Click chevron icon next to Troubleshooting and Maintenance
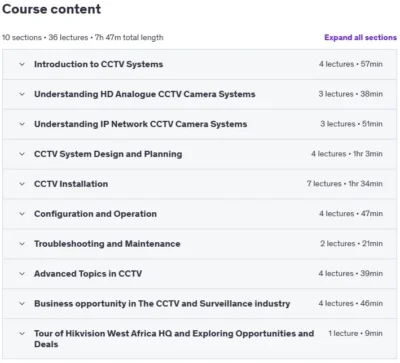The image size is (400, 363). coord(22,244)
